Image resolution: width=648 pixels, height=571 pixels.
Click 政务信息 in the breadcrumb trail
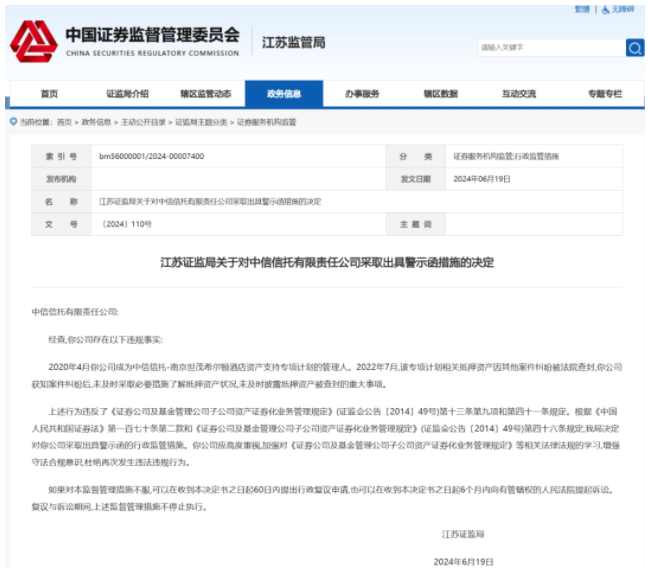96,122
